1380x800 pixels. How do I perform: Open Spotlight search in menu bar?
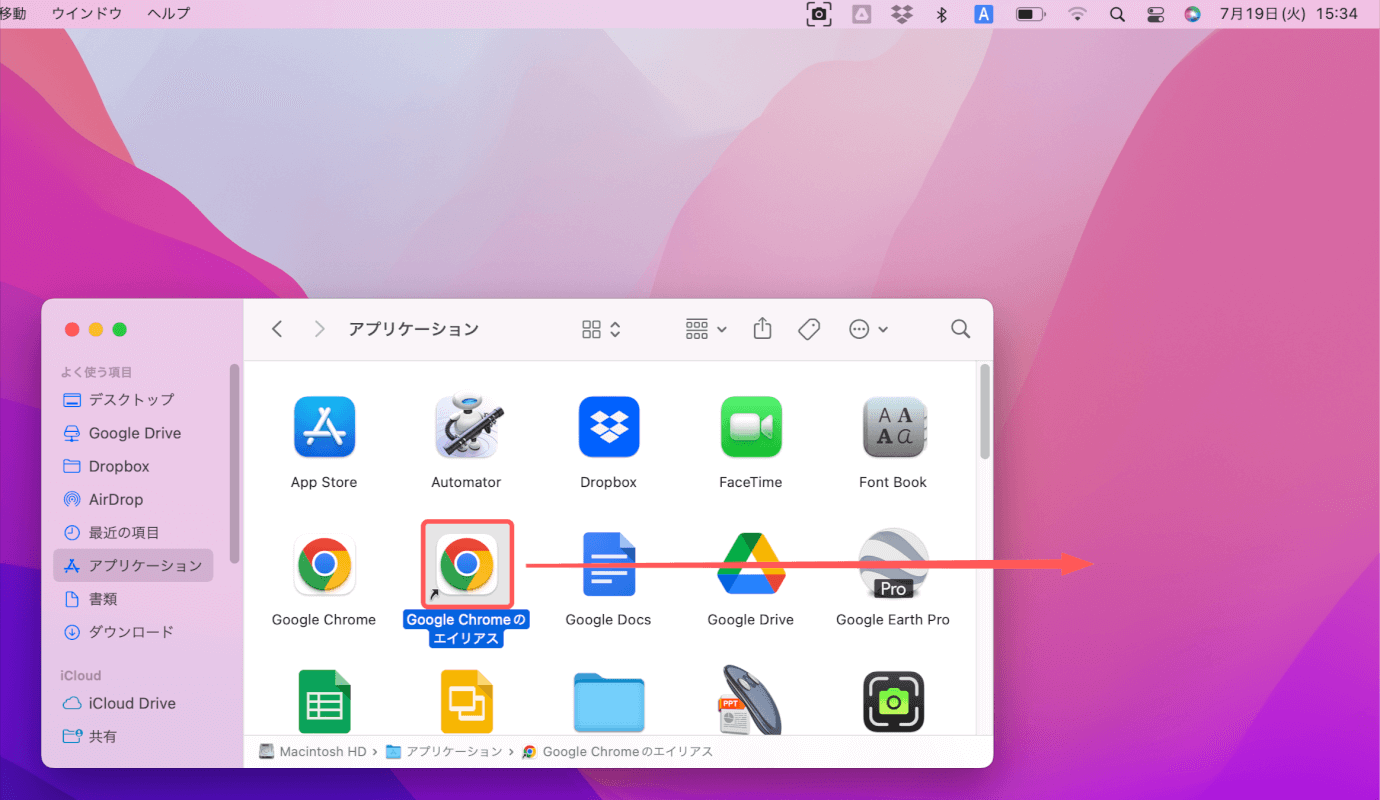pos(1117,14)
